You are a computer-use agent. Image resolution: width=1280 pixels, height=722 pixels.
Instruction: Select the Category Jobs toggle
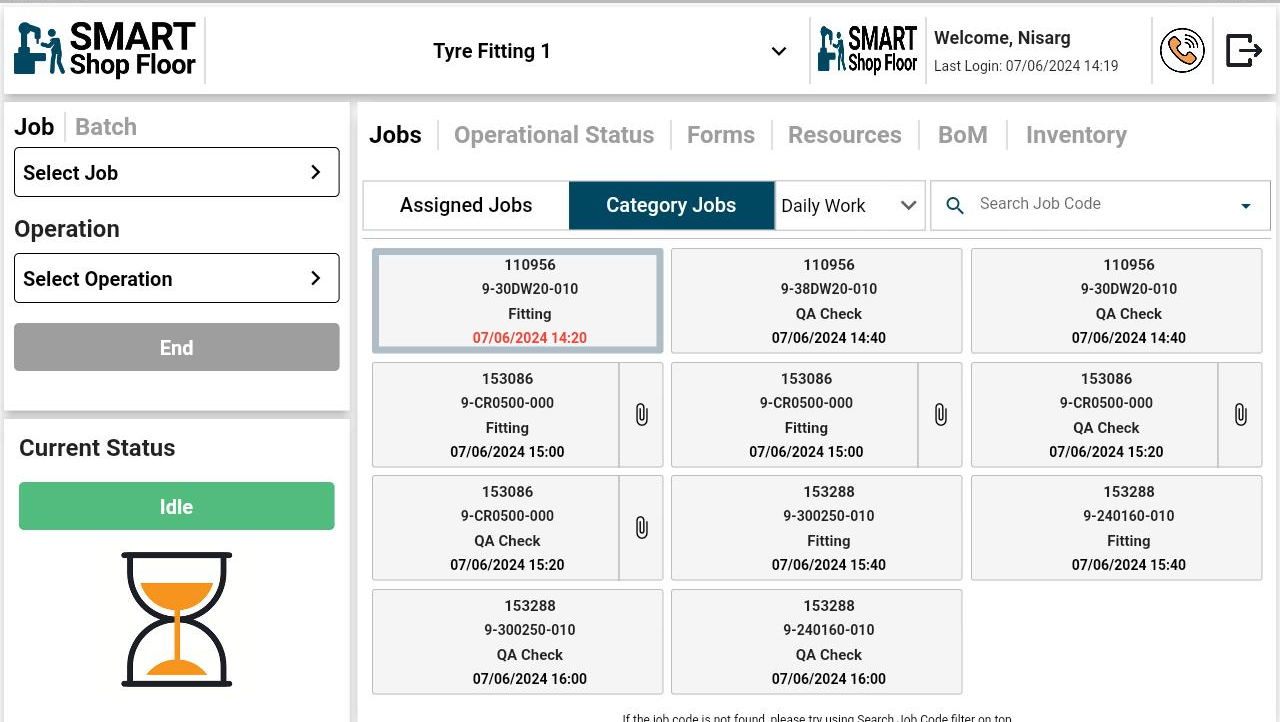click(x=671, y=205)
